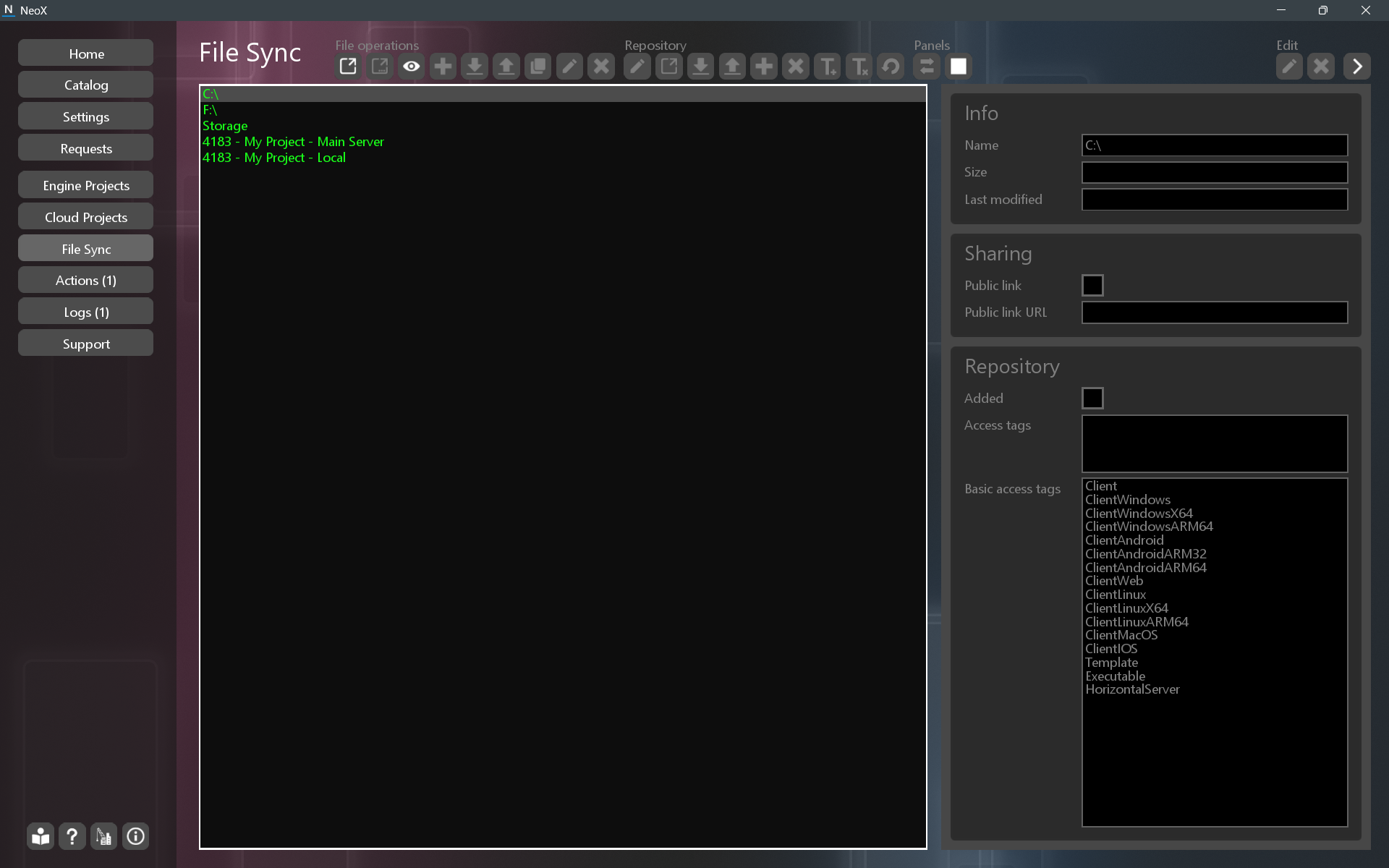Click the Engine Projects button

[86, 185]
